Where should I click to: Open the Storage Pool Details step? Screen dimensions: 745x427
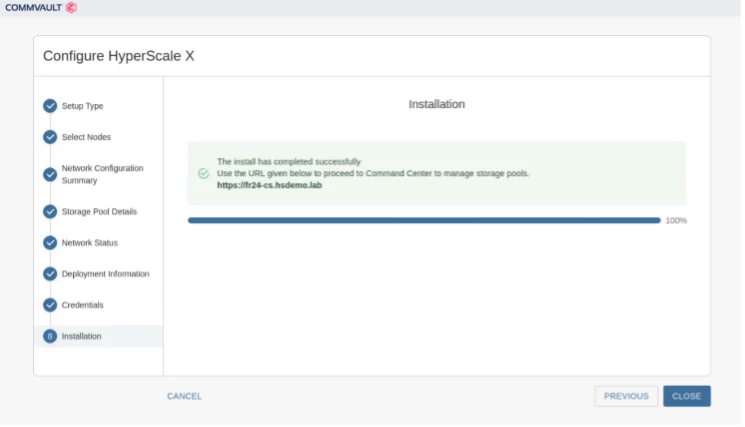click(x=99, y=211)
